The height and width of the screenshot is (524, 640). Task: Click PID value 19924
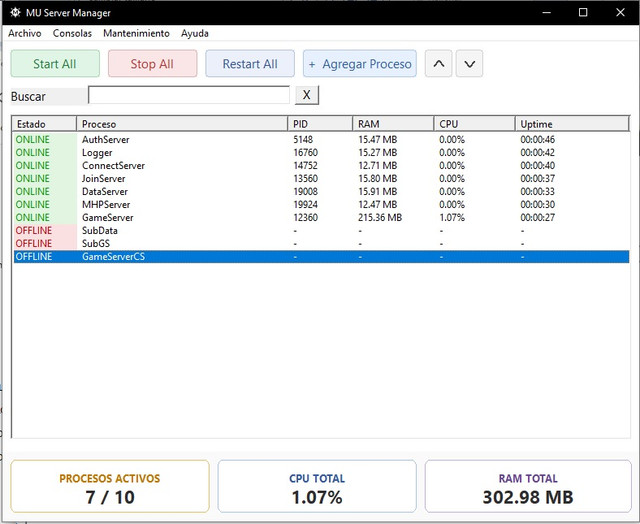[x=305, y=204]
